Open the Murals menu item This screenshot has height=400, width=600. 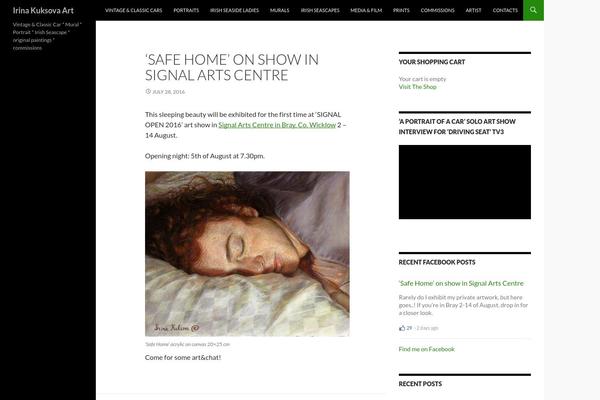click(279, 10)
